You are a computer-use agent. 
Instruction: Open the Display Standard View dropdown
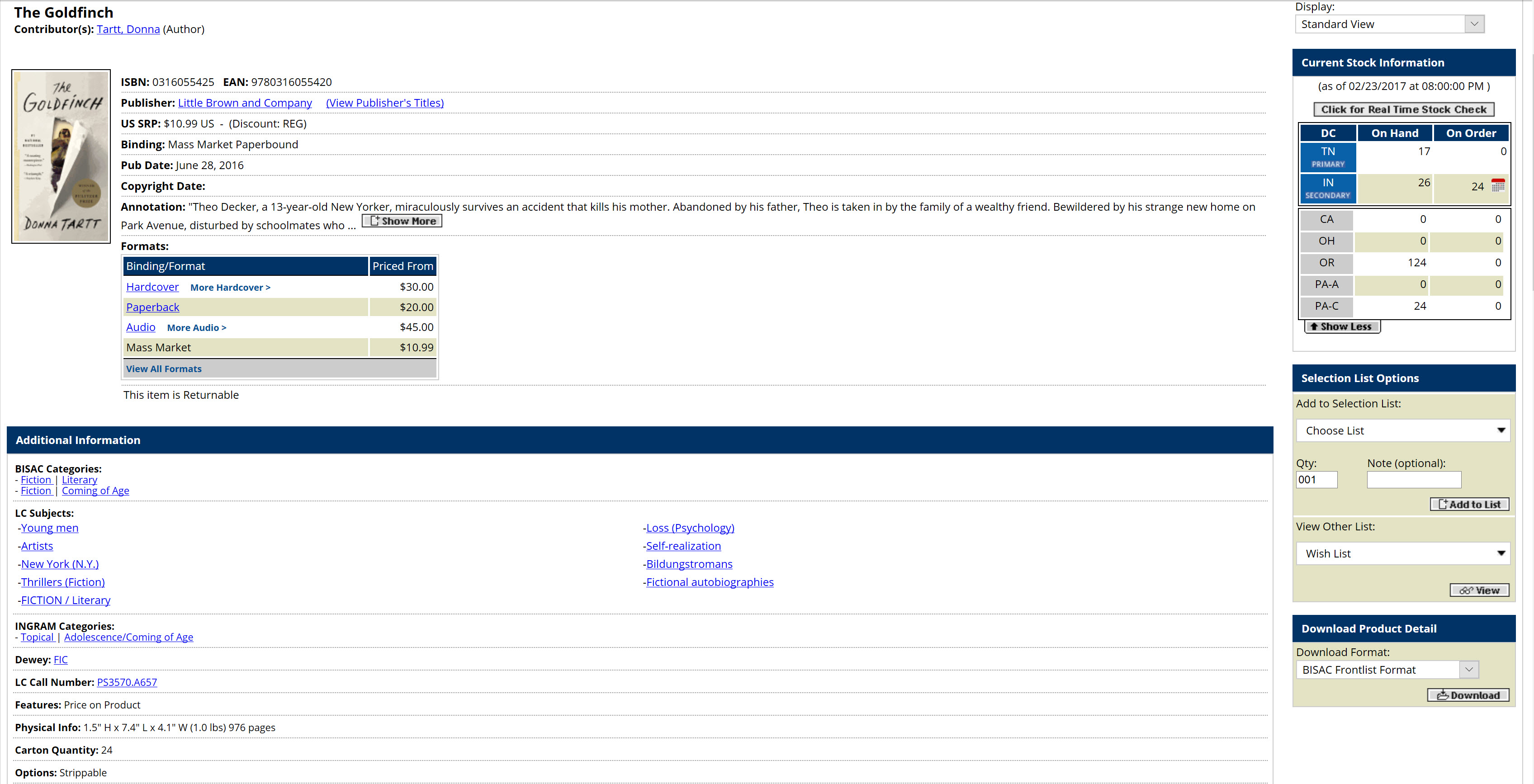[1389, 24]
